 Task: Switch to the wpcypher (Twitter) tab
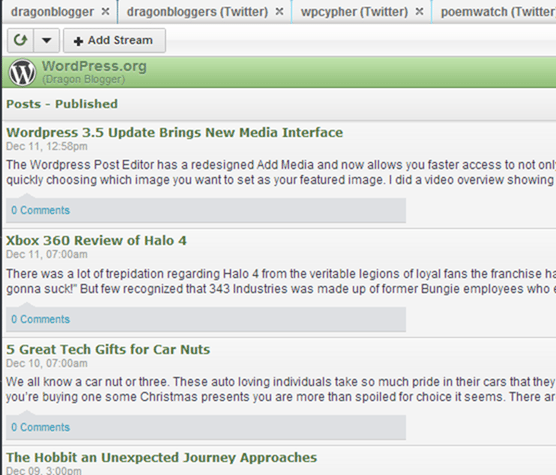pos(354,12)
